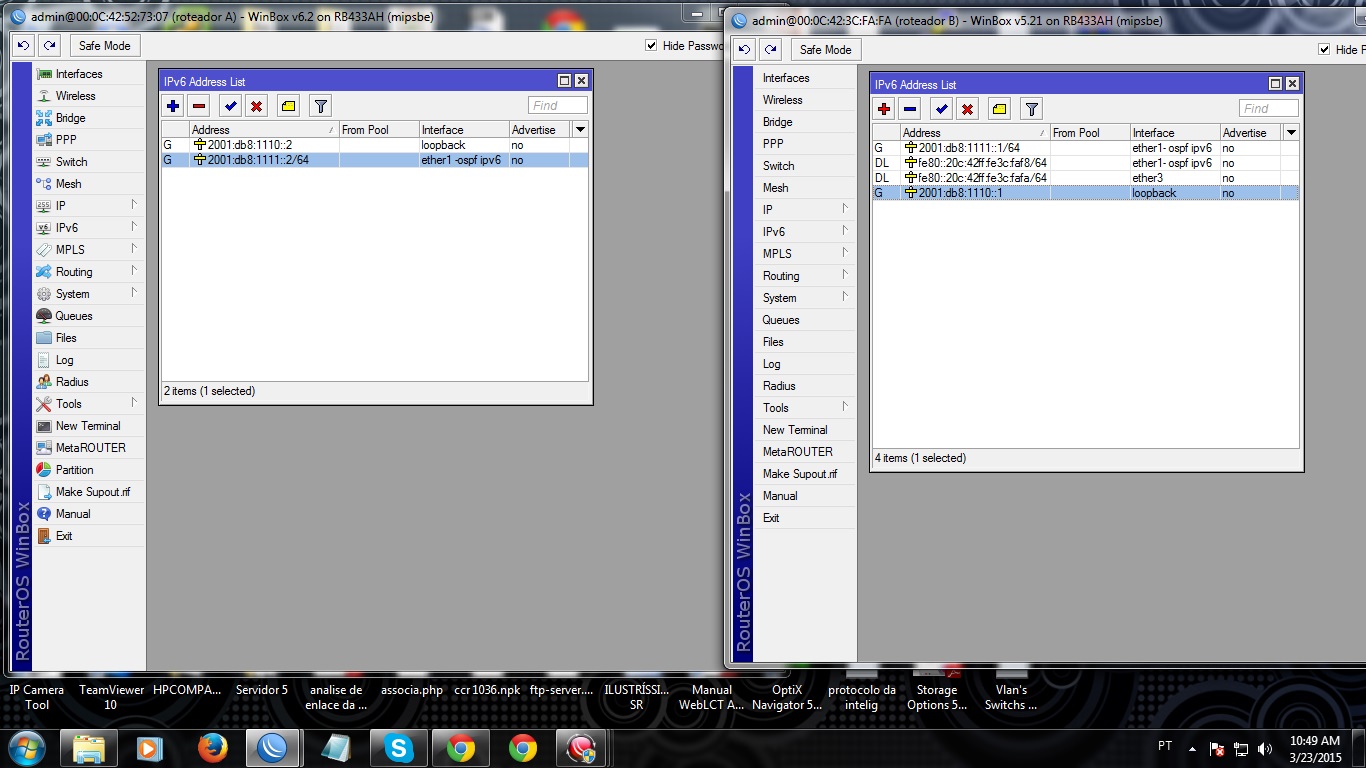Screen dimensions: 1366x768
Task: Click the Redo icon in roteador B window
Action: point(770,50)
